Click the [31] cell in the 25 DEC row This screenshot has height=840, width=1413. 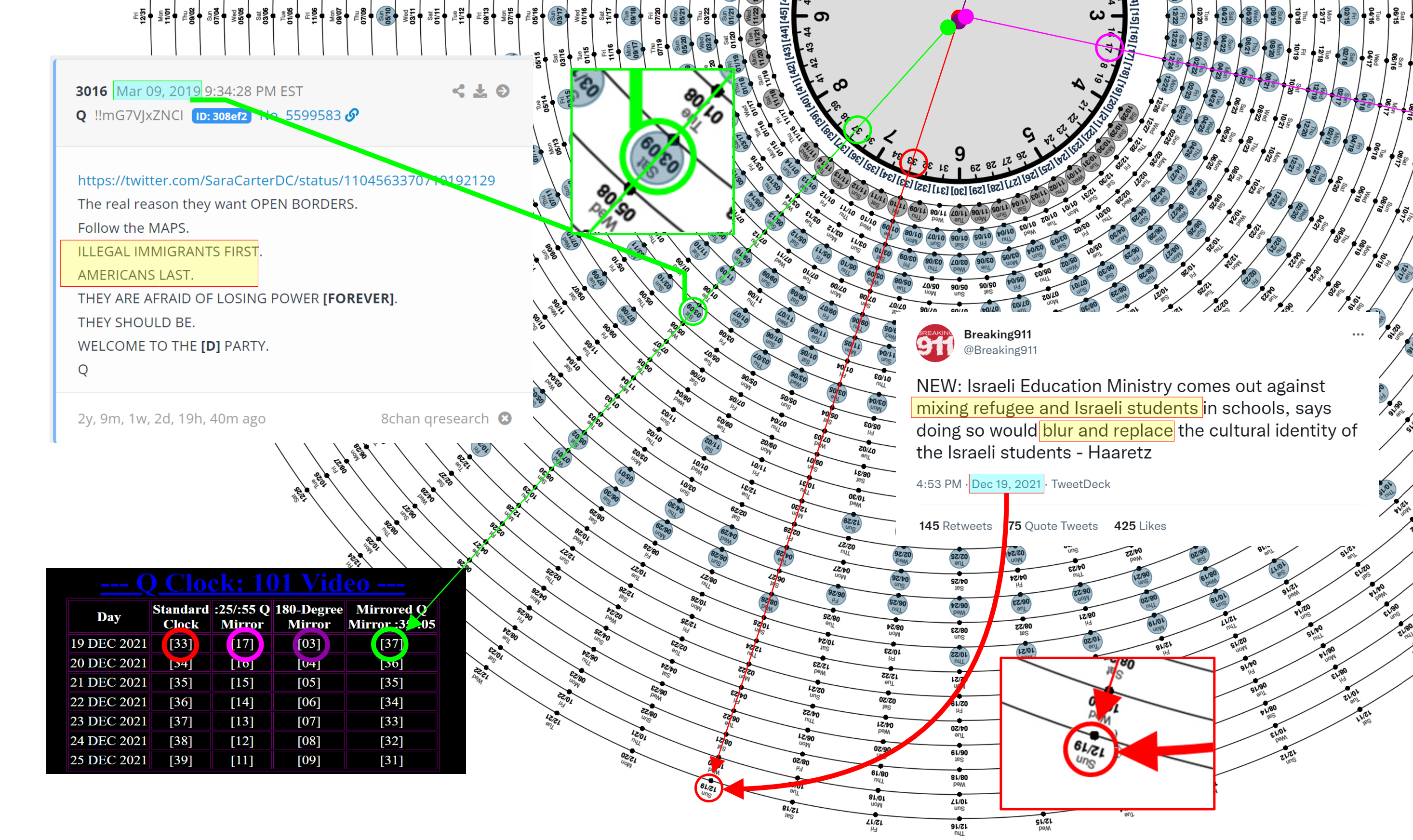[392, 760]
